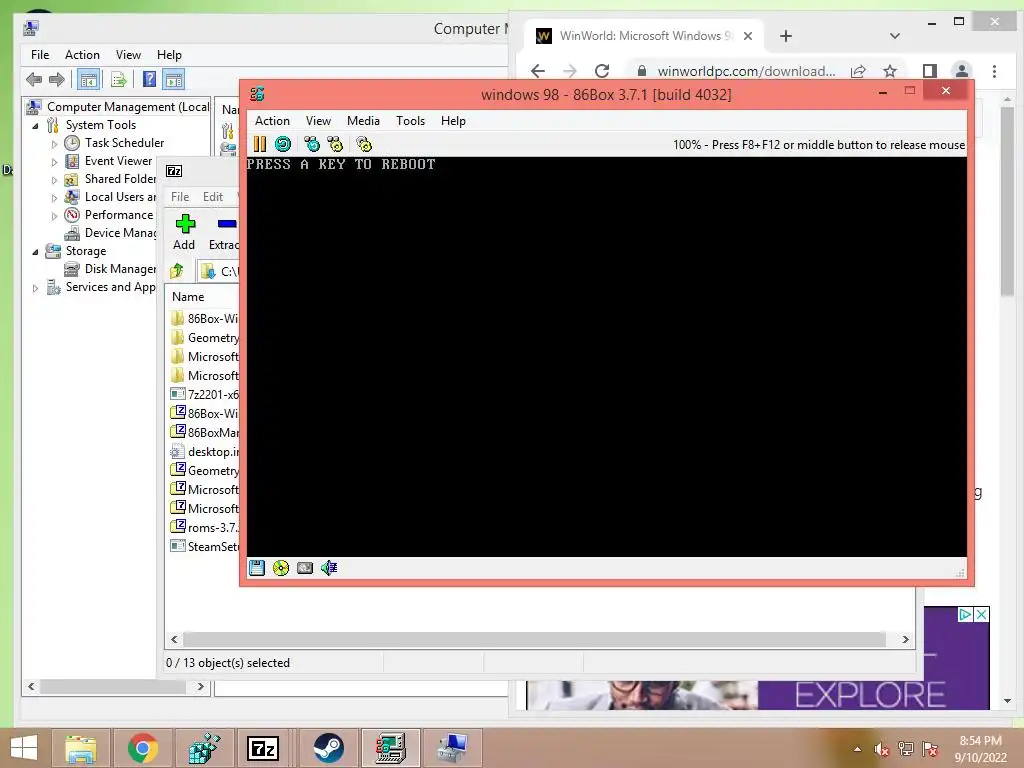Open Steam from the taskbar
This screenshot has height=768, width=1024.
pos(328,748)
